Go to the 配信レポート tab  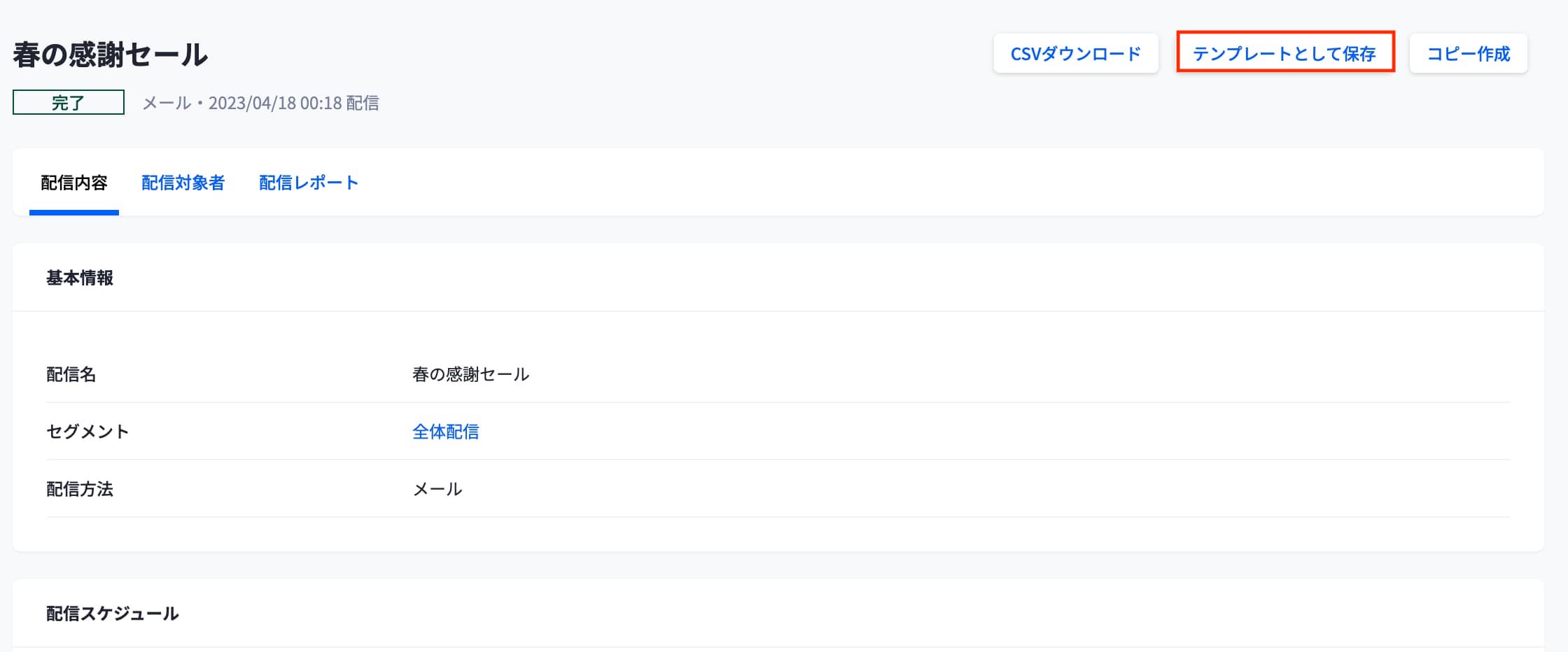point(309,183)
